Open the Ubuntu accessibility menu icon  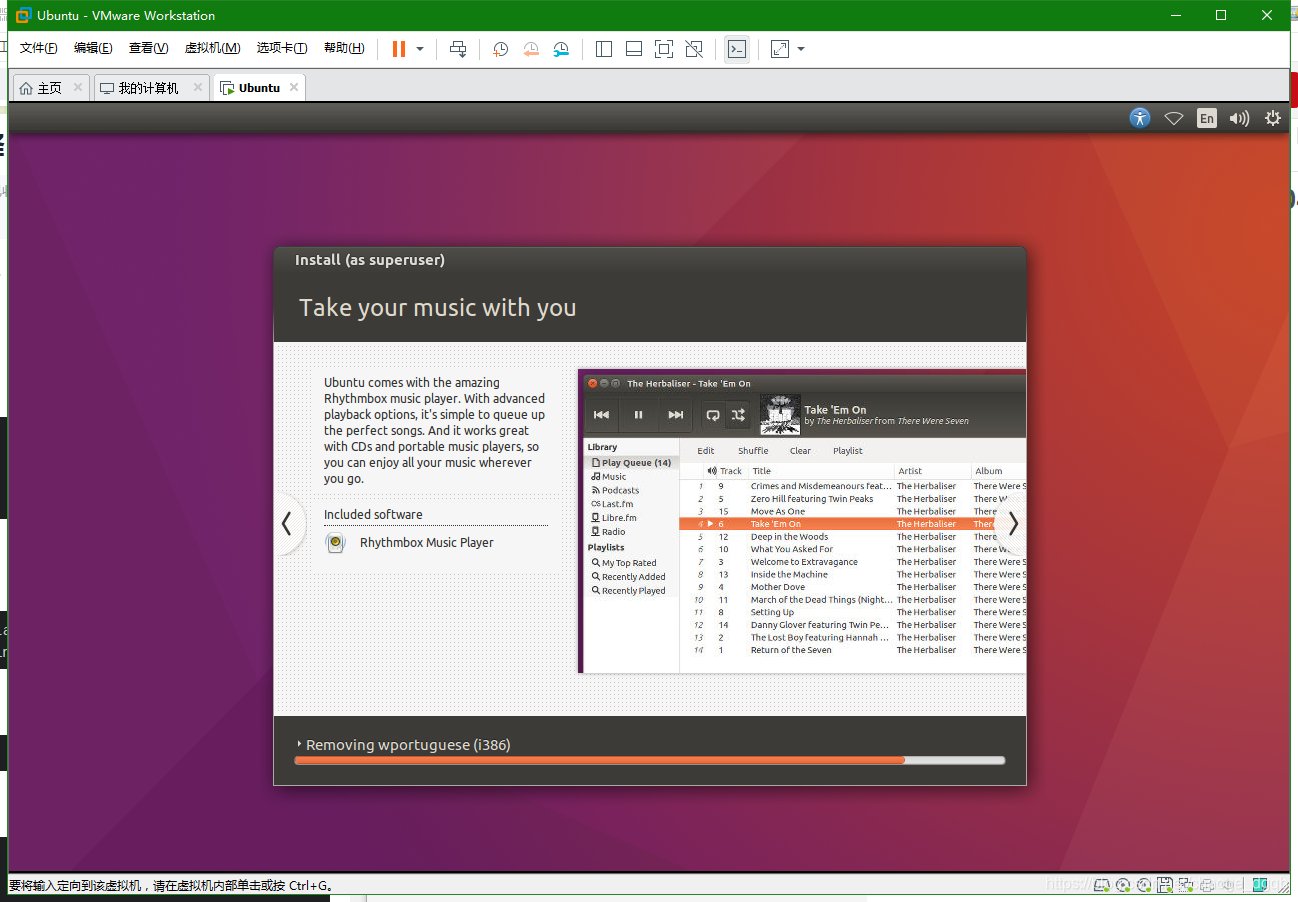1140,118
